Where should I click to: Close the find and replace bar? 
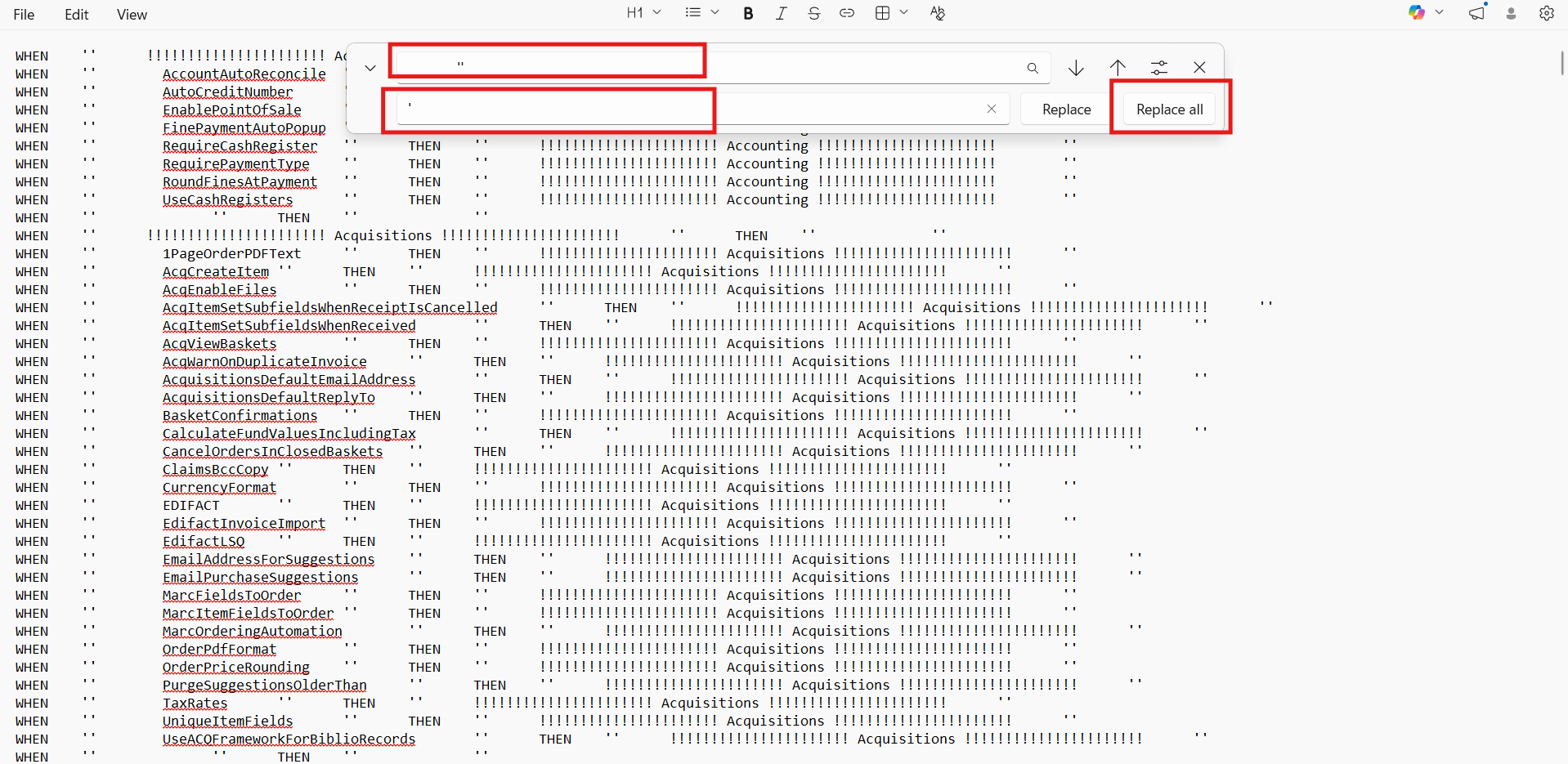click(1199, 68)
